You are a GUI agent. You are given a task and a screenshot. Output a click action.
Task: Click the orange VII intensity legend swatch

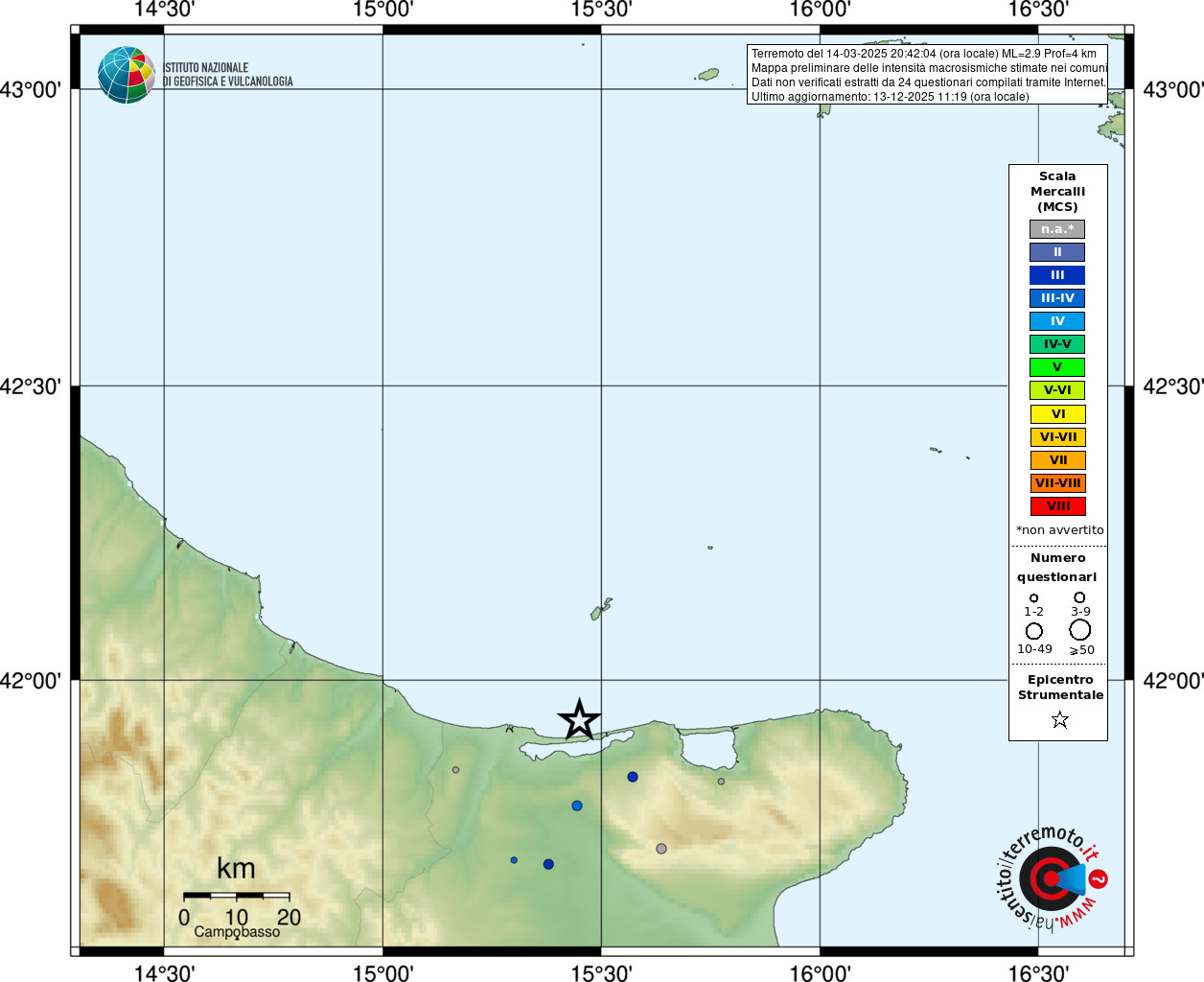click(x=1057, y=460)
